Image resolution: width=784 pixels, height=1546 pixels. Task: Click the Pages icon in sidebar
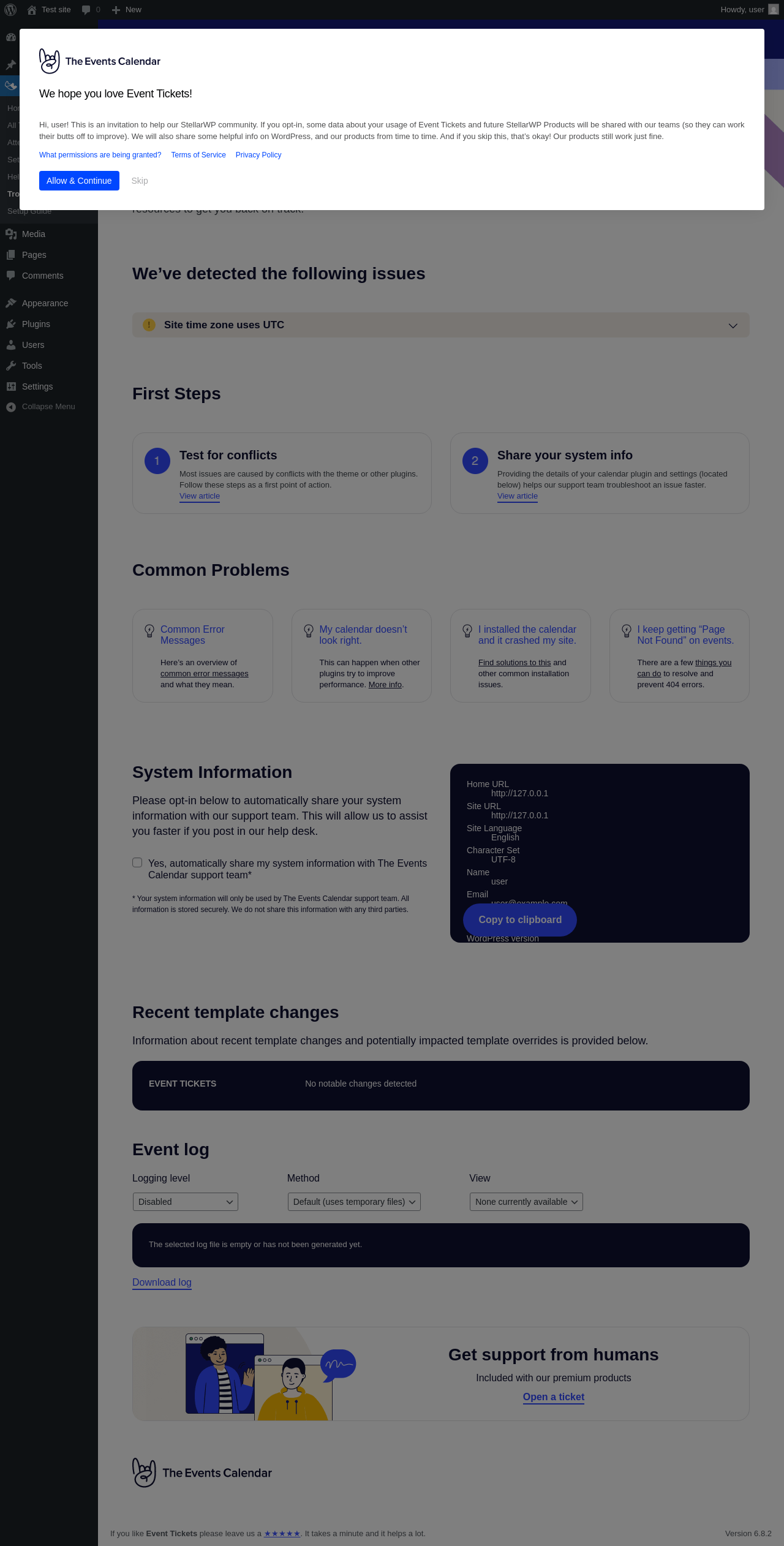click(x=11, y=255)
